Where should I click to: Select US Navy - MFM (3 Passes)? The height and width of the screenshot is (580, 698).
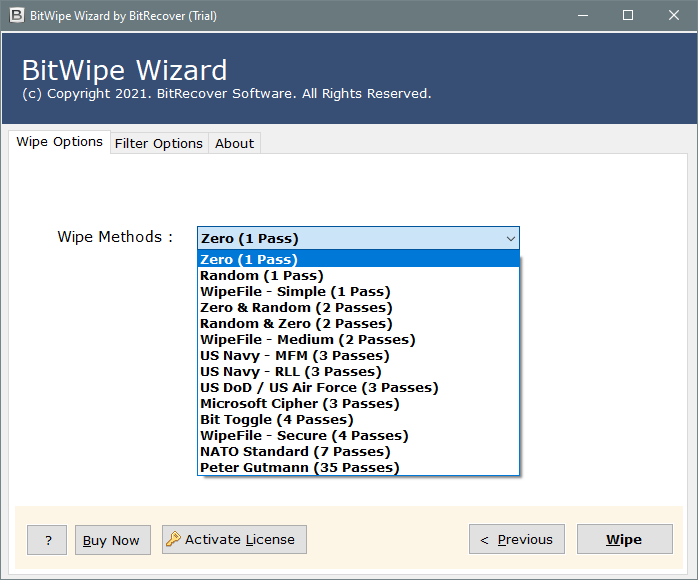pos(358,356)
